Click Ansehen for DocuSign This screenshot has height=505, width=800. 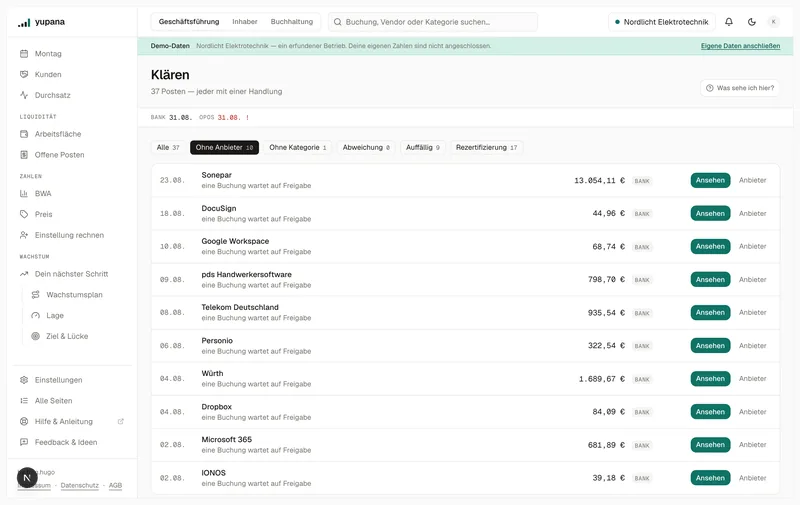710,214
